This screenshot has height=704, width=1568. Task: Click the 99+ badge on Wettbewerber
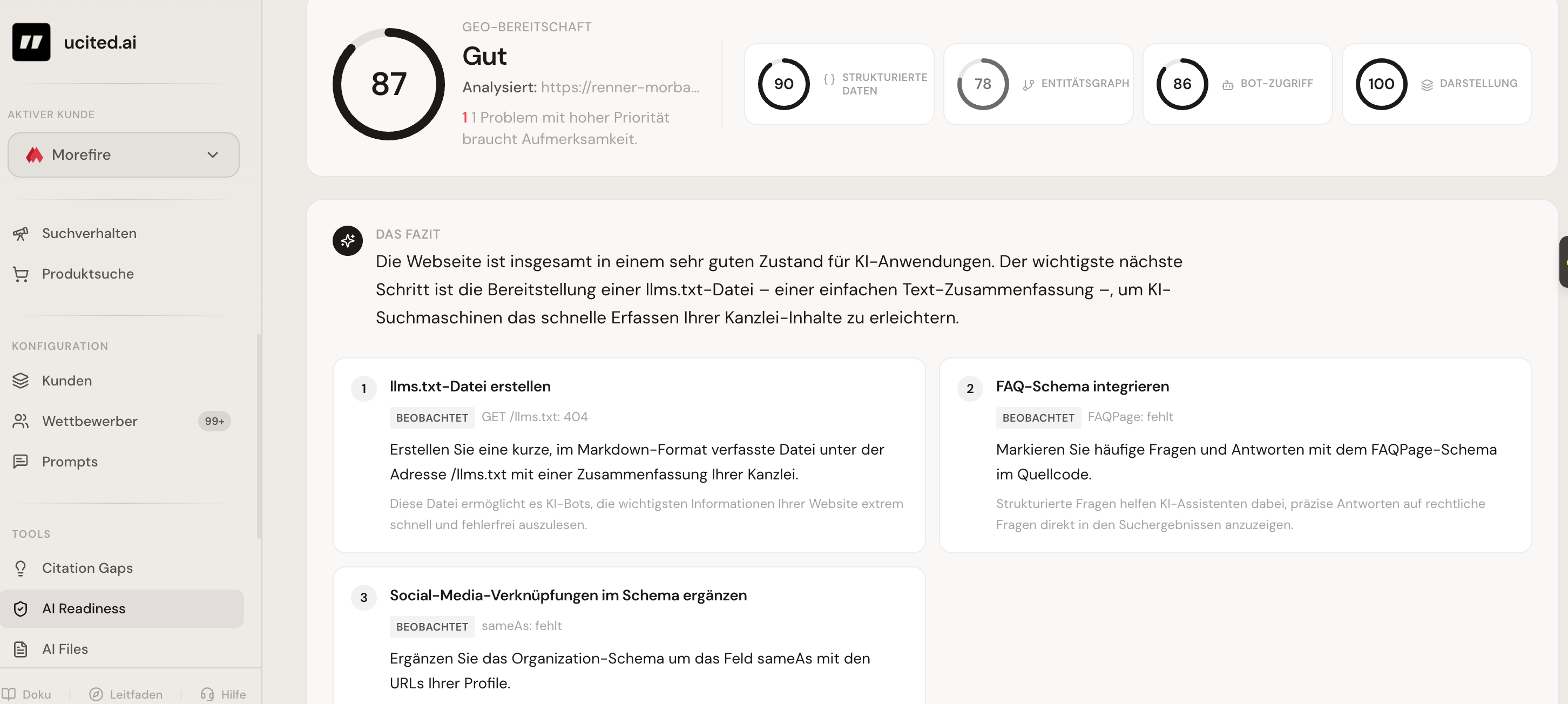click(x=214, y=421)
